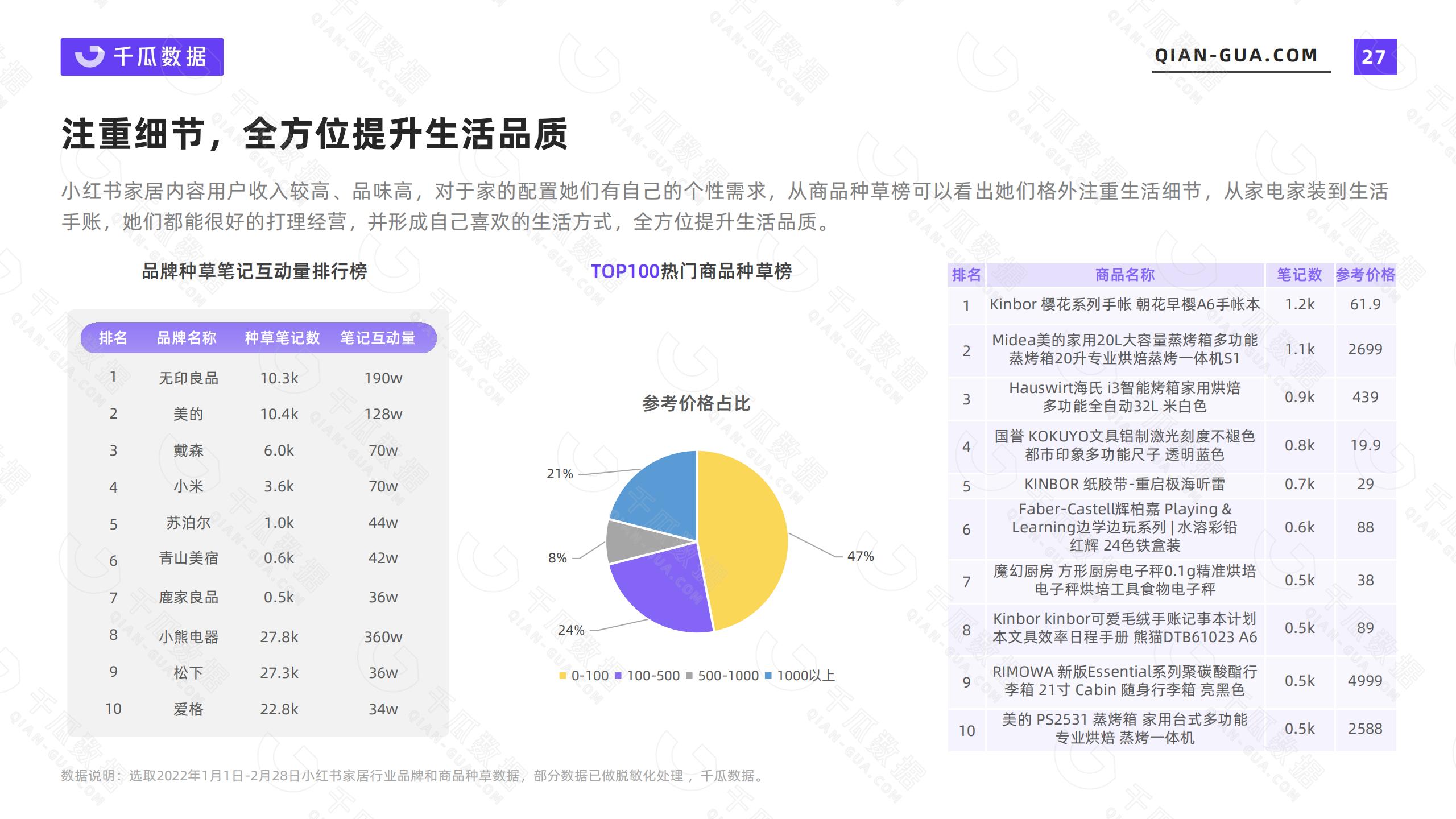Select the 小熊电器 brand row
The height and width of the screenshot is (819, 1456).
[188, 636]
